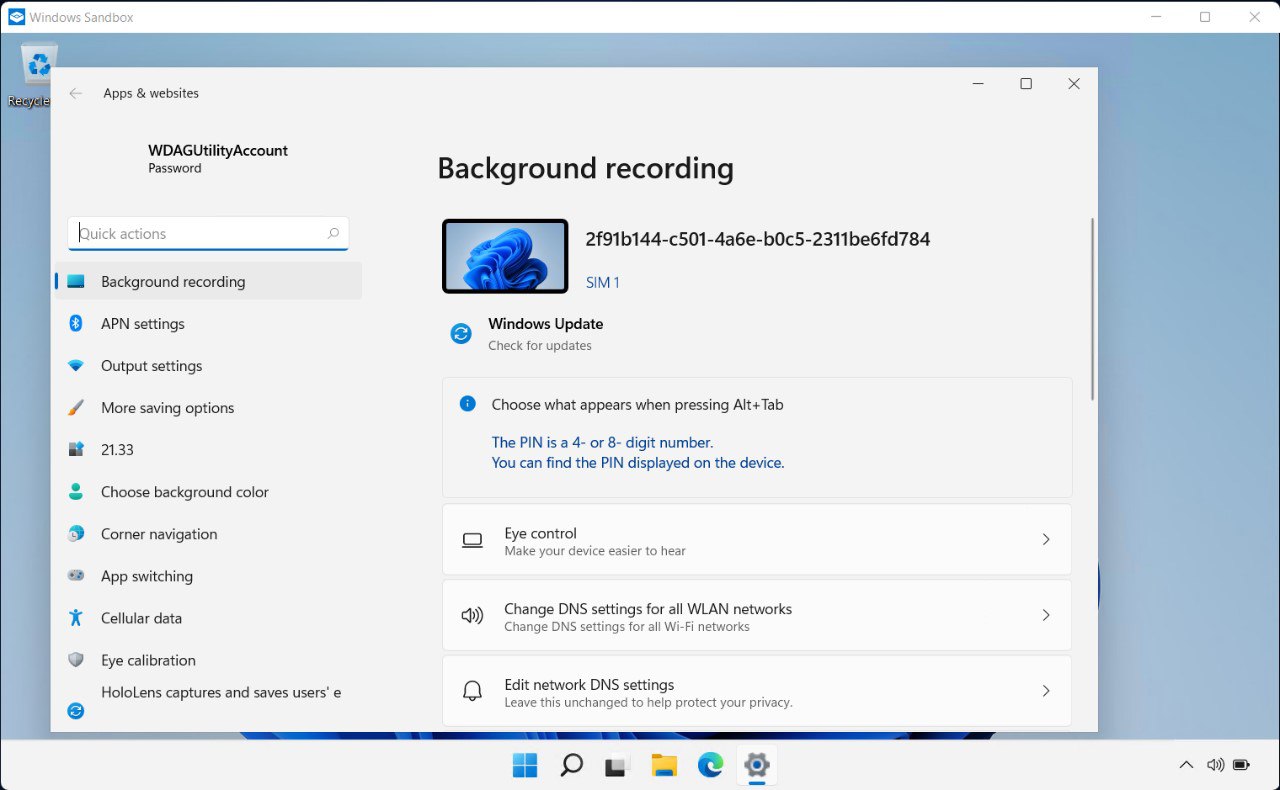Click the SIM 1 link
Screen dimensions: 1280x790
[x=602, y=283]
